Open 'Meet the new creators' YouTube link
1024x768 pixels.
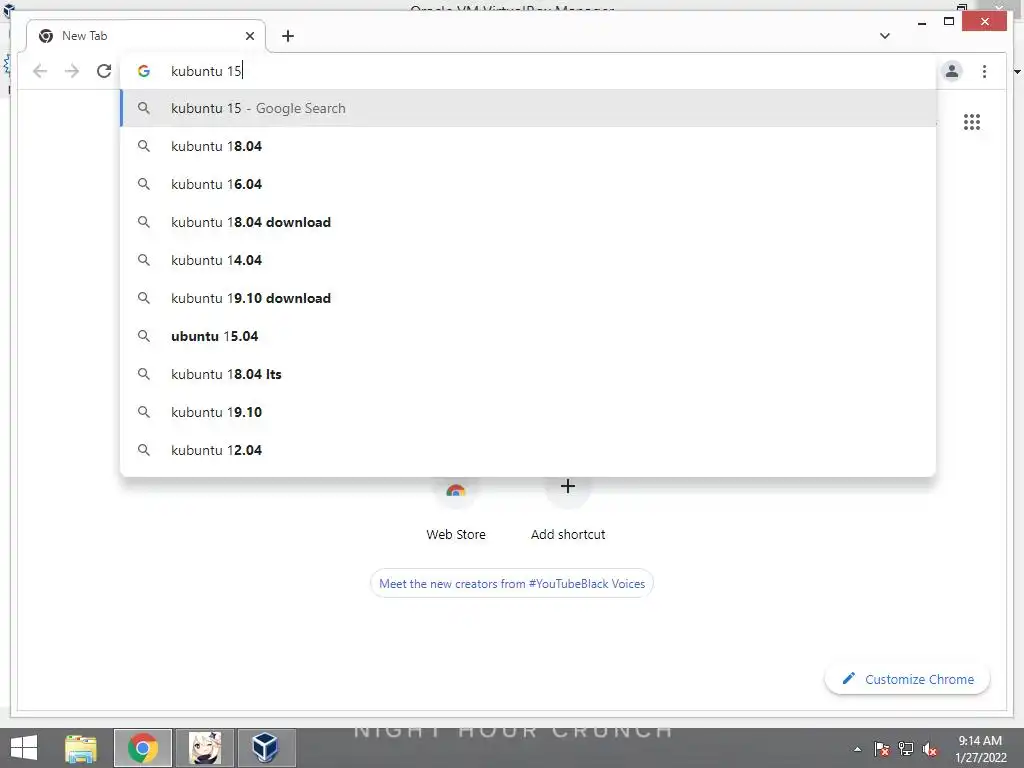(x=512, y=584)
